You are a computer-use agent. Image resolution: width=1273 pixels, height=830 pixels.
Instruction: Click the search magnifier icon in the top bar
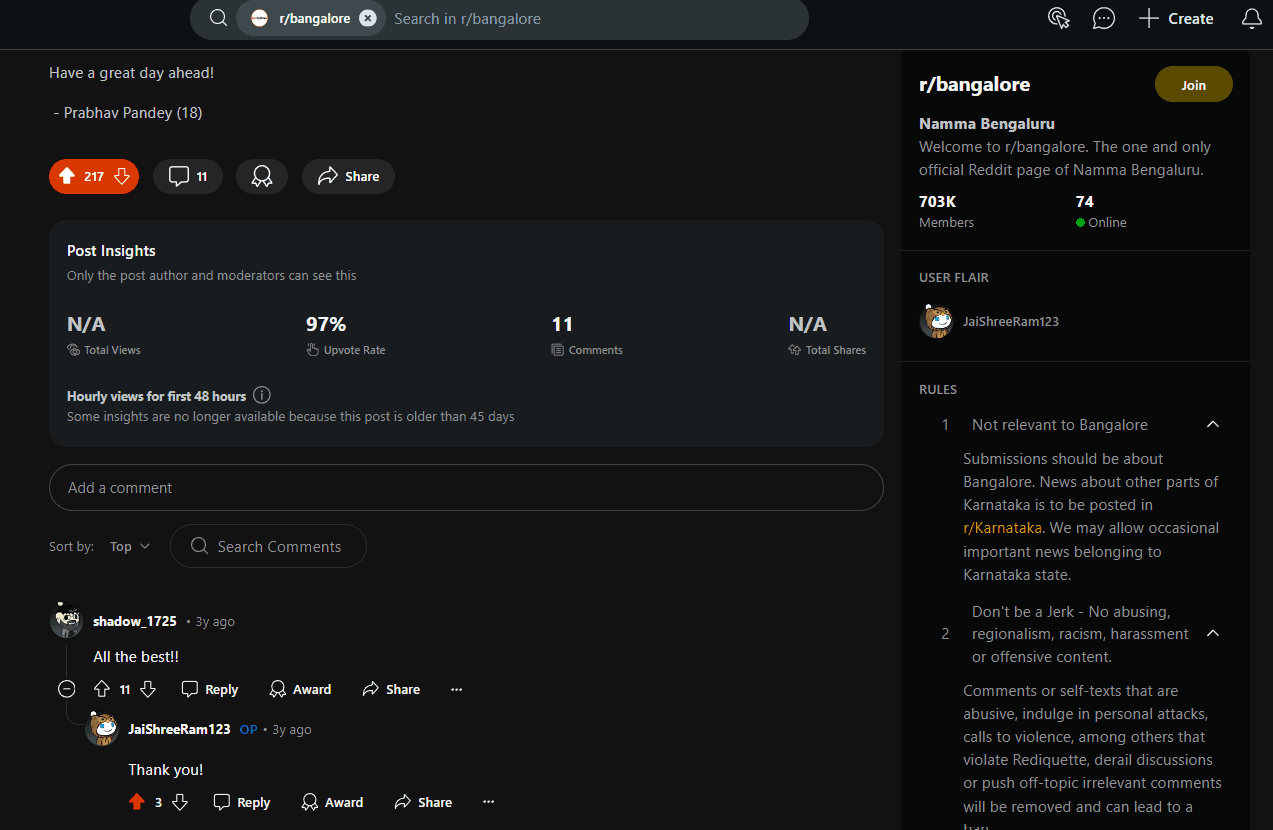click(218, 18)
